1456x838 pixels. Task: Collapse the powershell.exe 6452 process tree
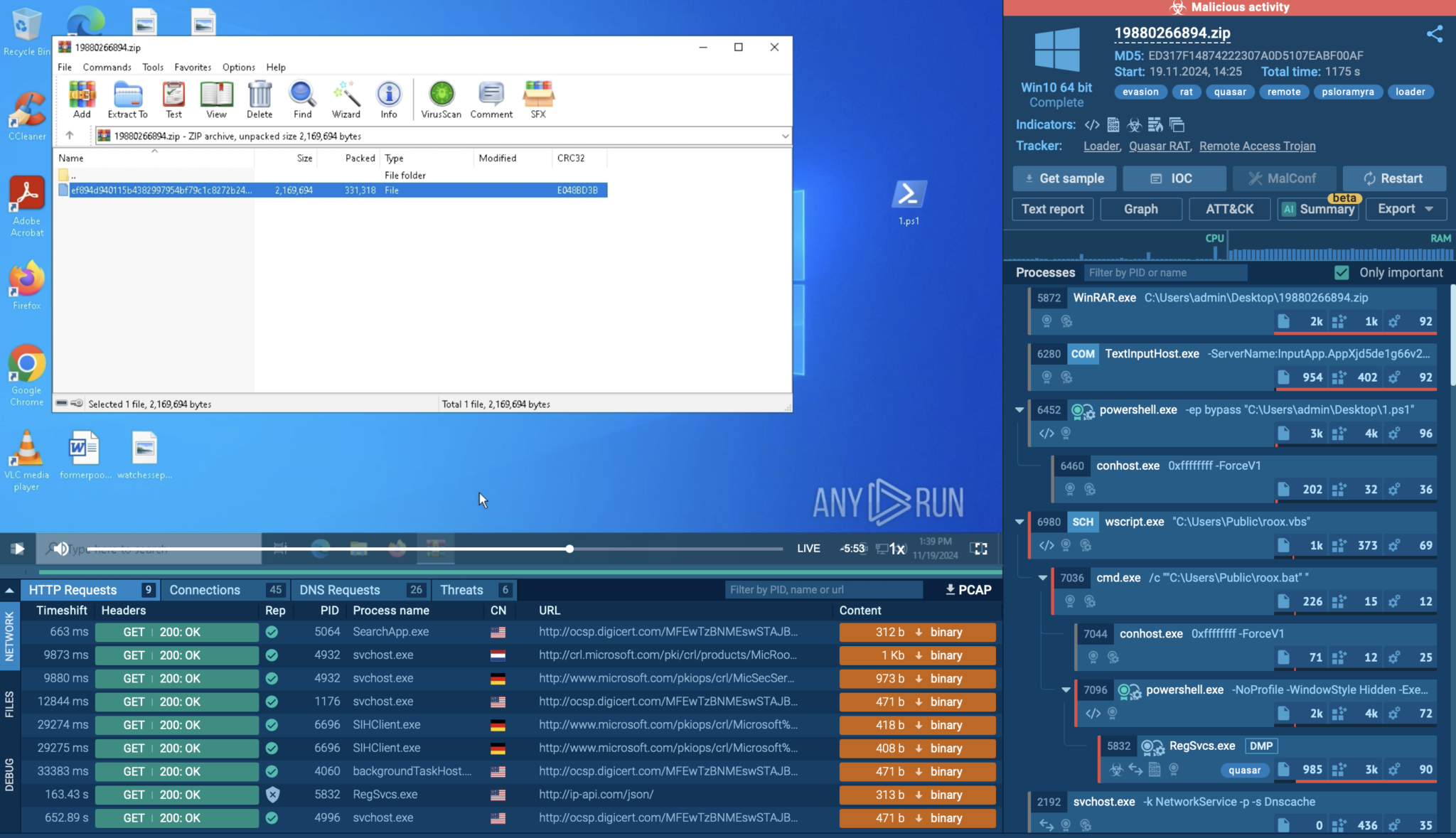1019,410
